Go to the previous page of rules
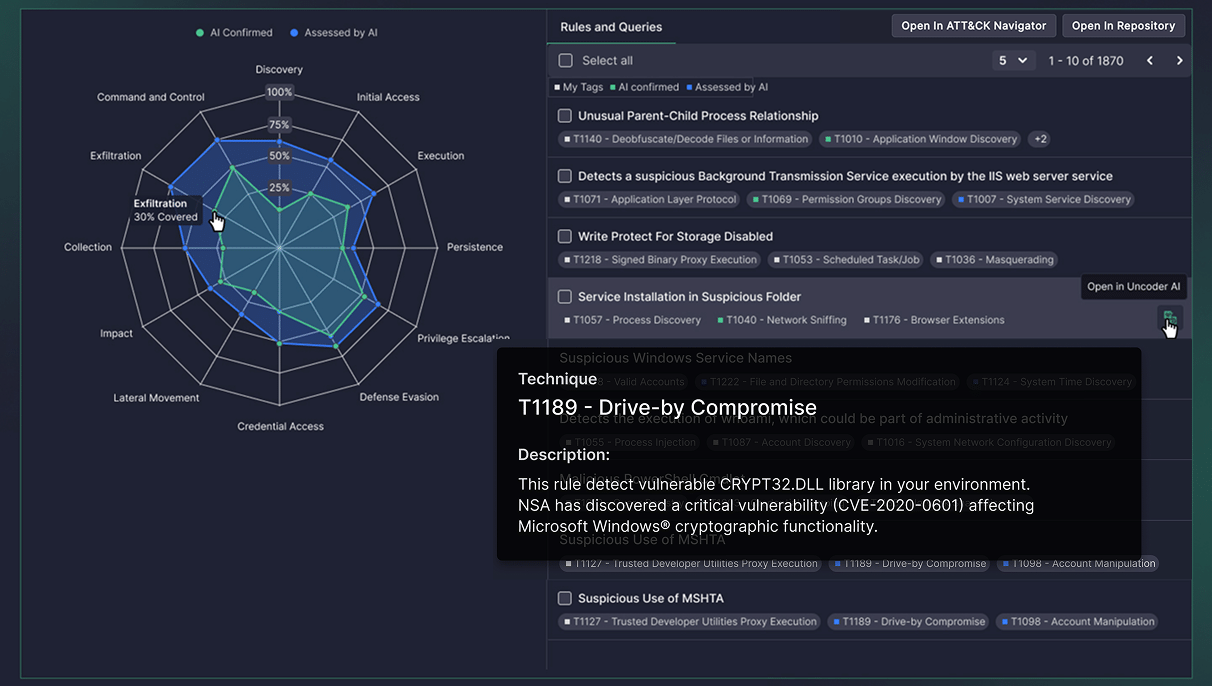 pos(1150,61)
